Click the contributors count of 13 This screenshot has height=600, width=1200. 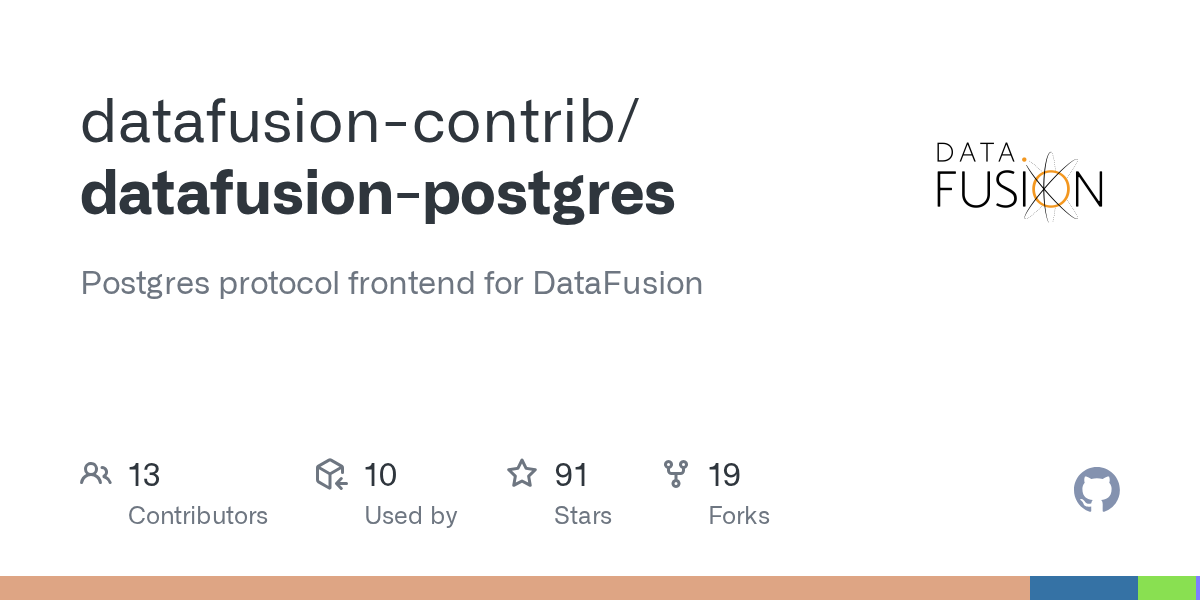click(144, 475)
